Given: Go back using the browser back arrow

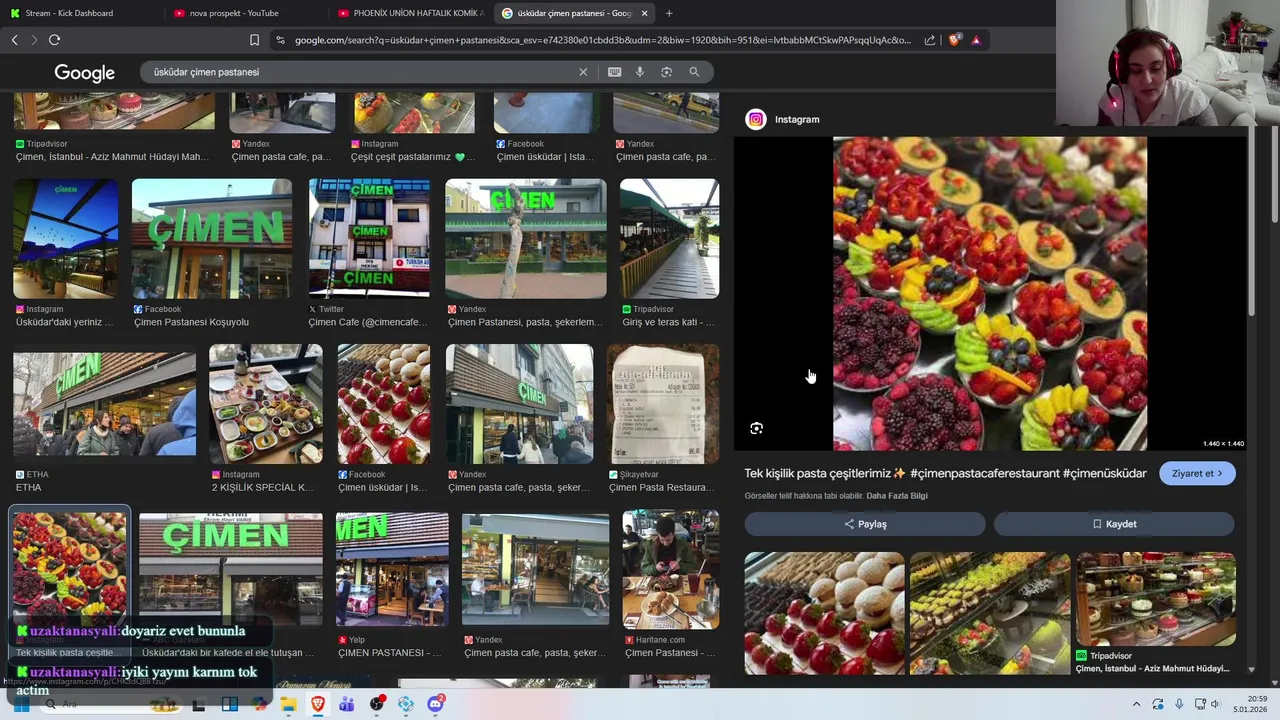Looking at the screenshot, I should pyautogui.click(x=14, y=40).
